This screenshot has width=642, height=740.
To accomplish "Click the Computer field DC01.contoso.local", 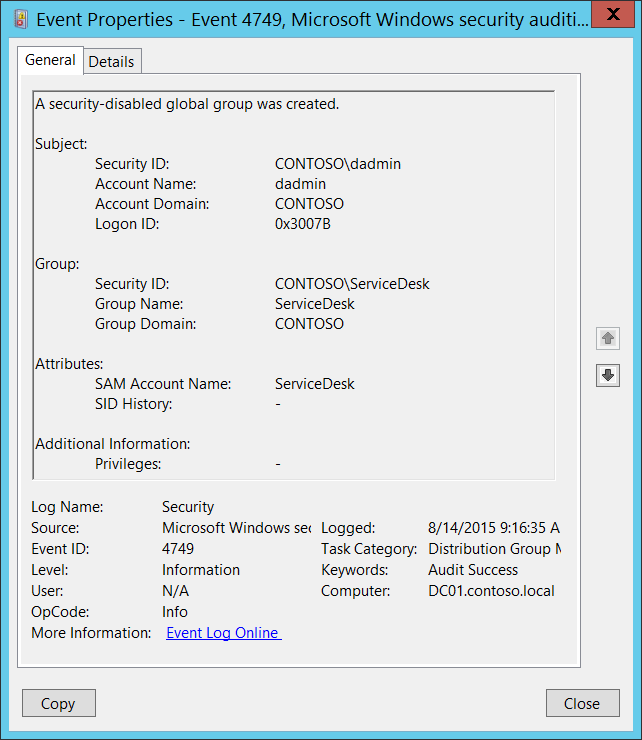I will (x=491, y=591).
